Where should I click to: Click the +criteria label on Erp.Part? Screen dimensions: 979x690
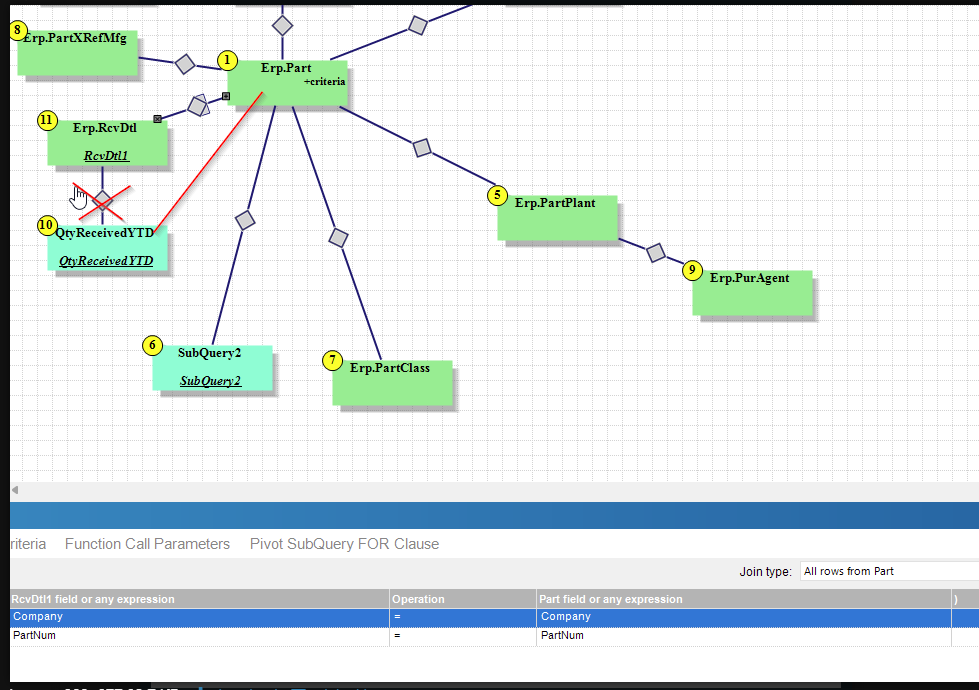point(325,81)
